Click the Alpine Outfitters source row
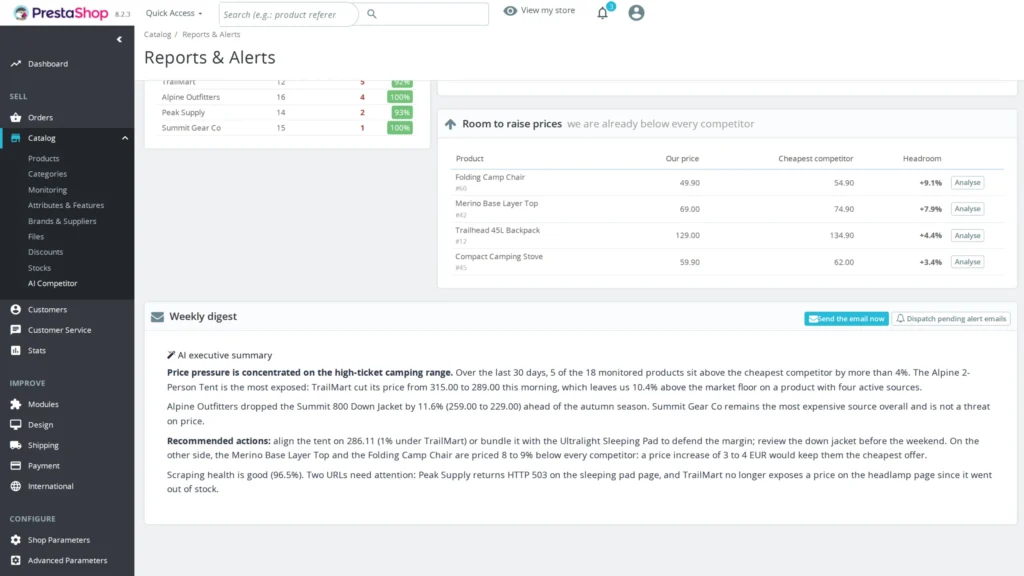Image resolution: width=1024 pixels, height=576 pixels. coord(287,97)
